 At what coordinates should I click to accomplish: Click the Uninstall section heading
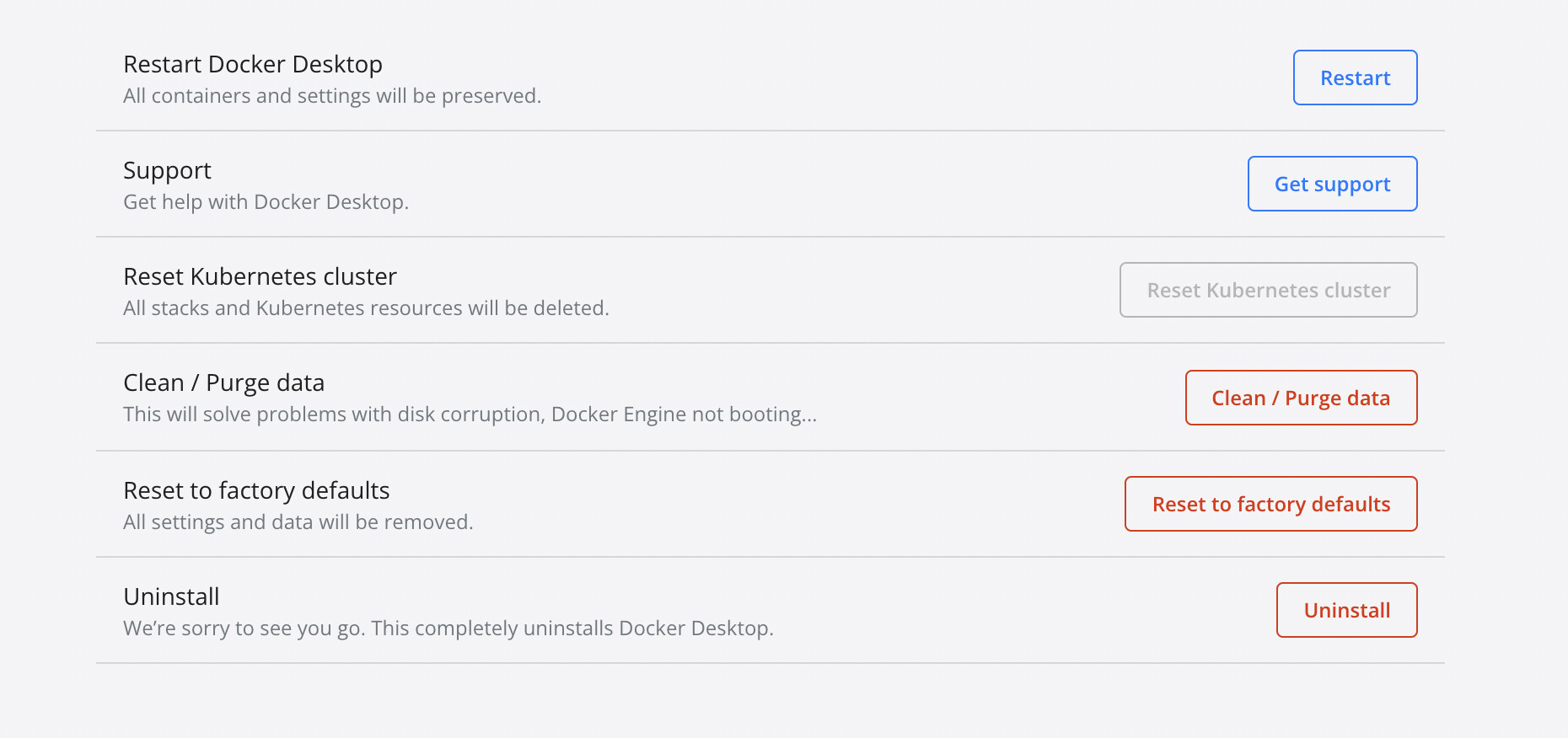point(171,597)
